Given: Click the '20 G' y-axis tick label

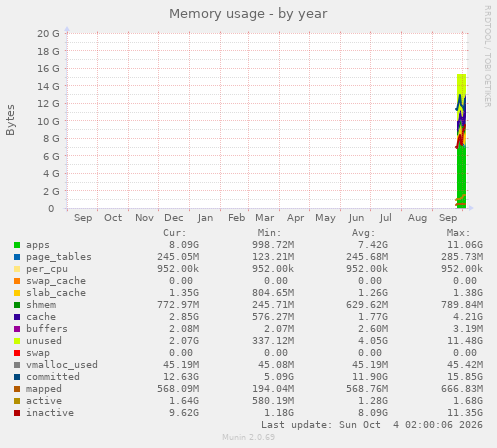Looking at the screenshot, I should [48, 34].
